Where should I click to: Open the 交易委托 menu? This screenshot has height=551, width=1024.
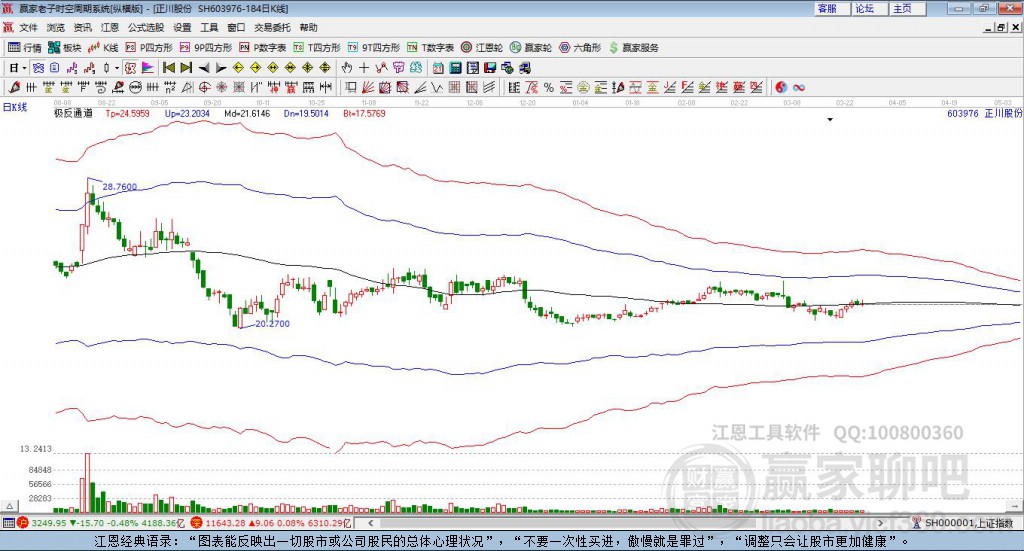[272, 27]
